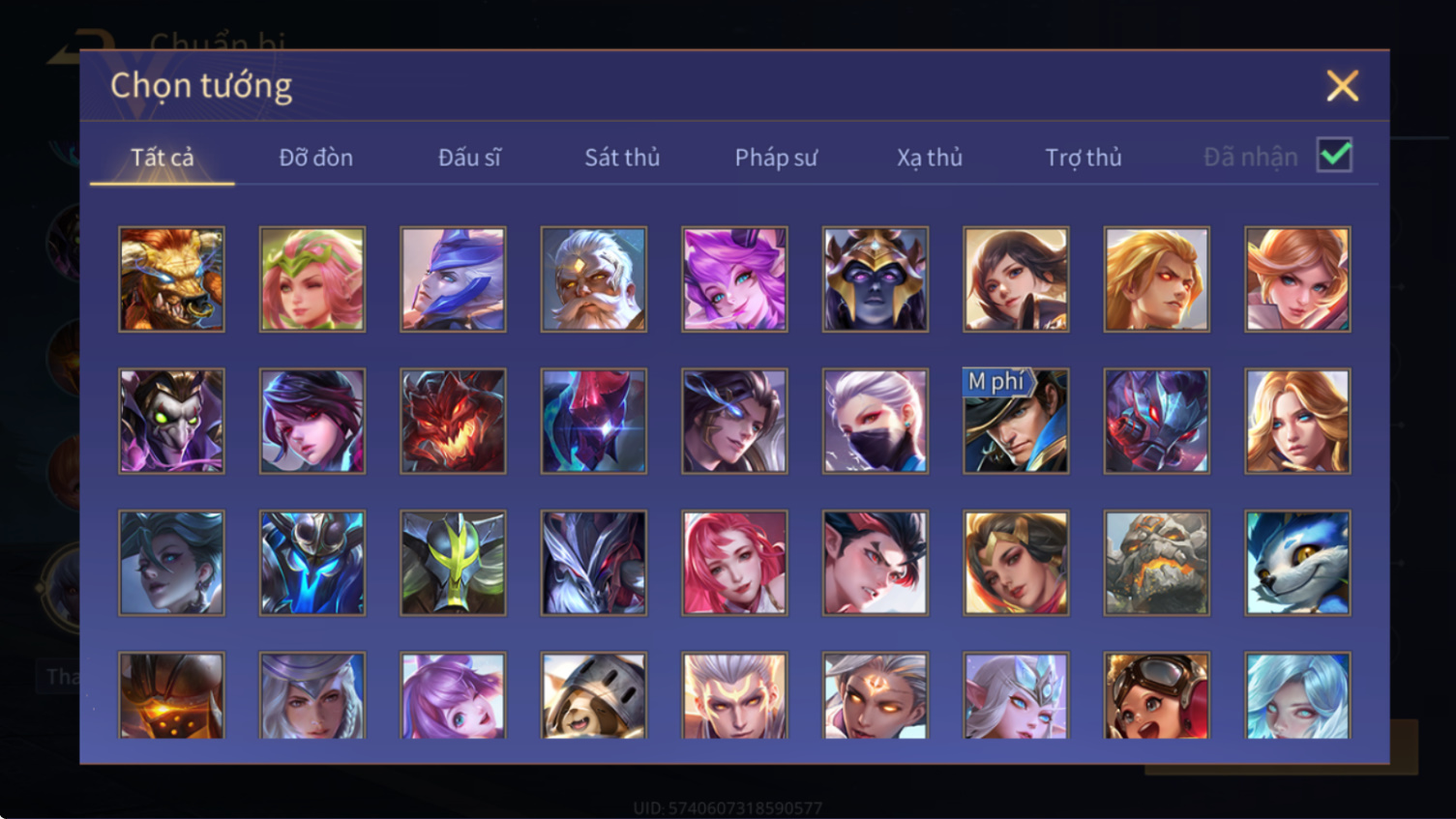Pick the hero tagged M phí

pyautogui.click(x=1016, y=421)
